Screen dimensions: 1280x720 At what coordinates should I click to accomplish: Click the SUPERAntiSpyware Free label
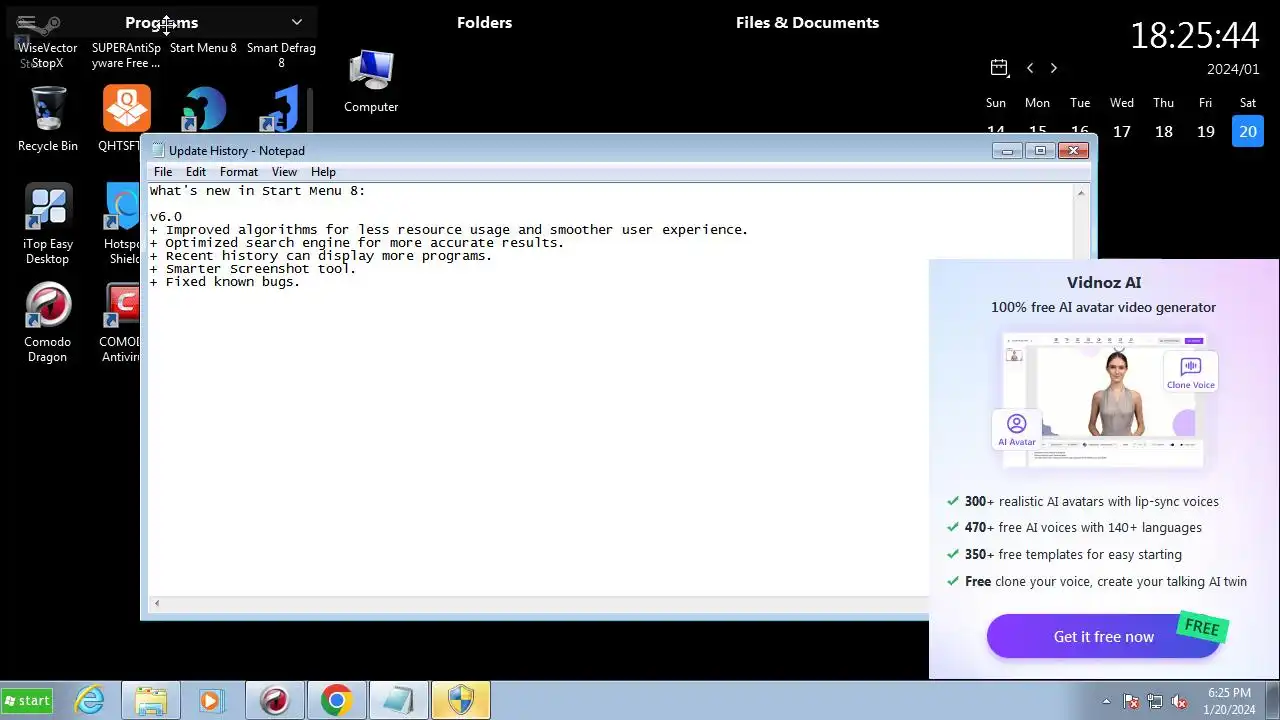126,55
